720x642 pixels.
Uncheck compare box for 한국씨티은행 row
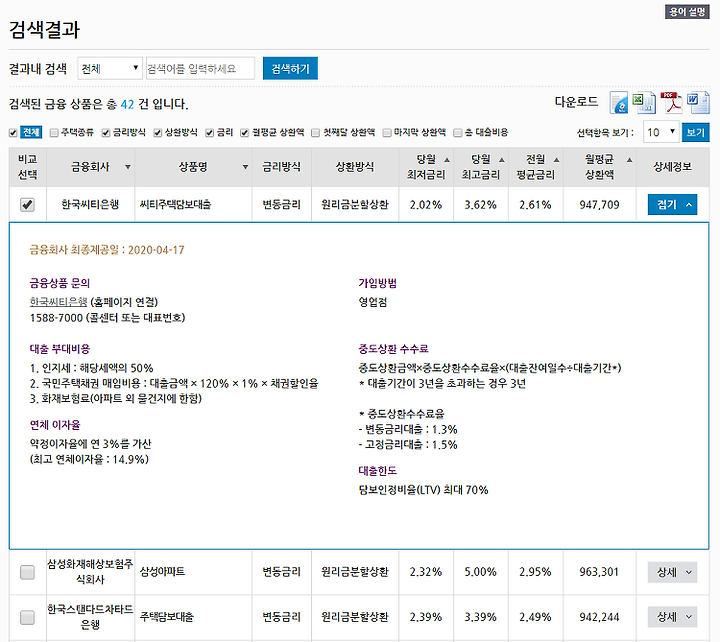[x=27, y=204]
